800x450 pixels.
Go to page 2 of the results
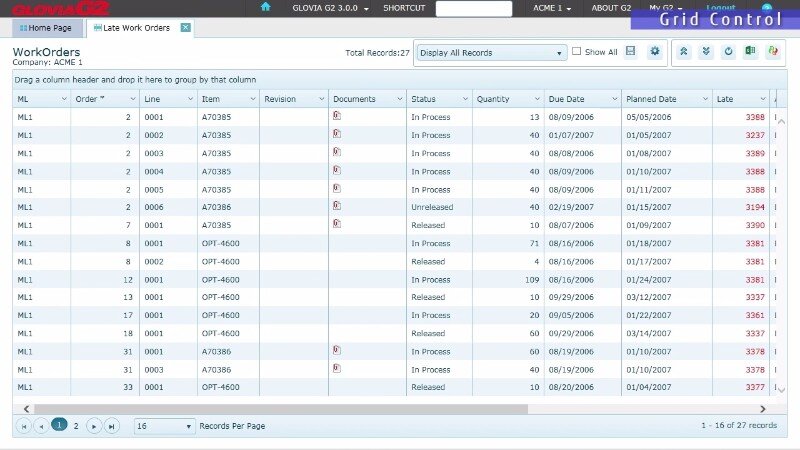[x=76, y=426]
